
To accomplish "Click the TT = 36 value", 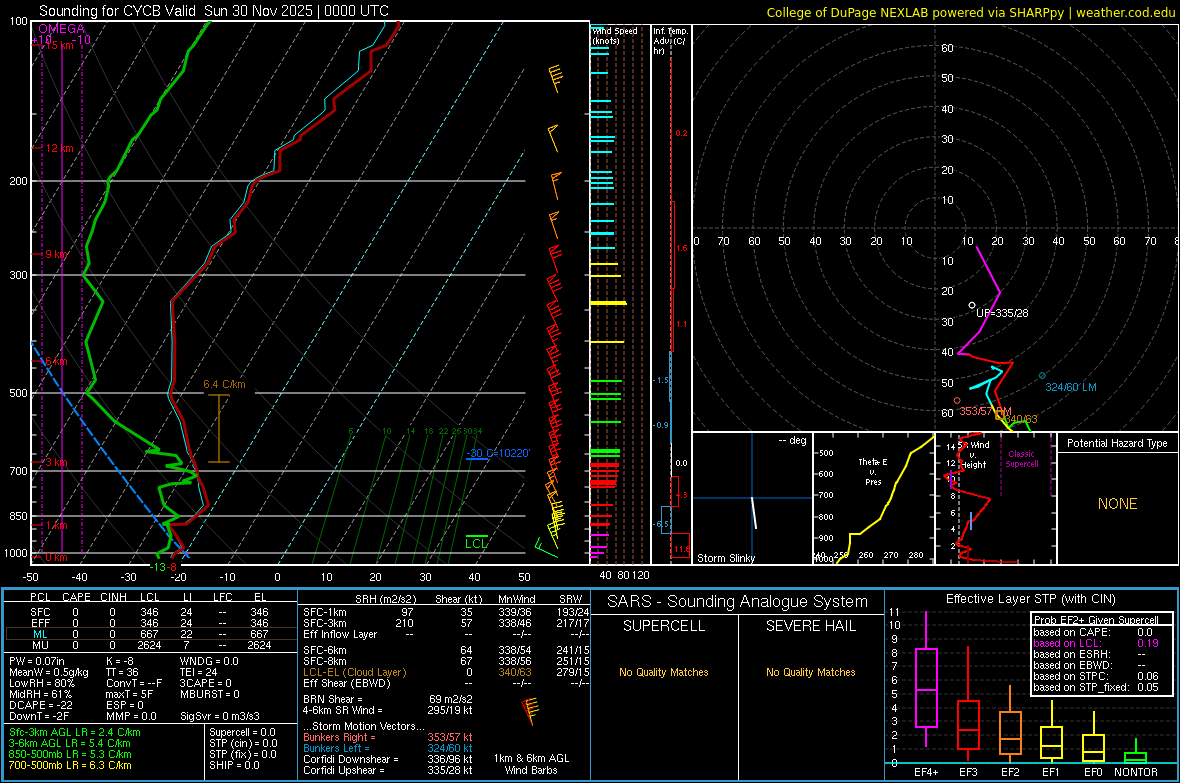I will (122, 672).
